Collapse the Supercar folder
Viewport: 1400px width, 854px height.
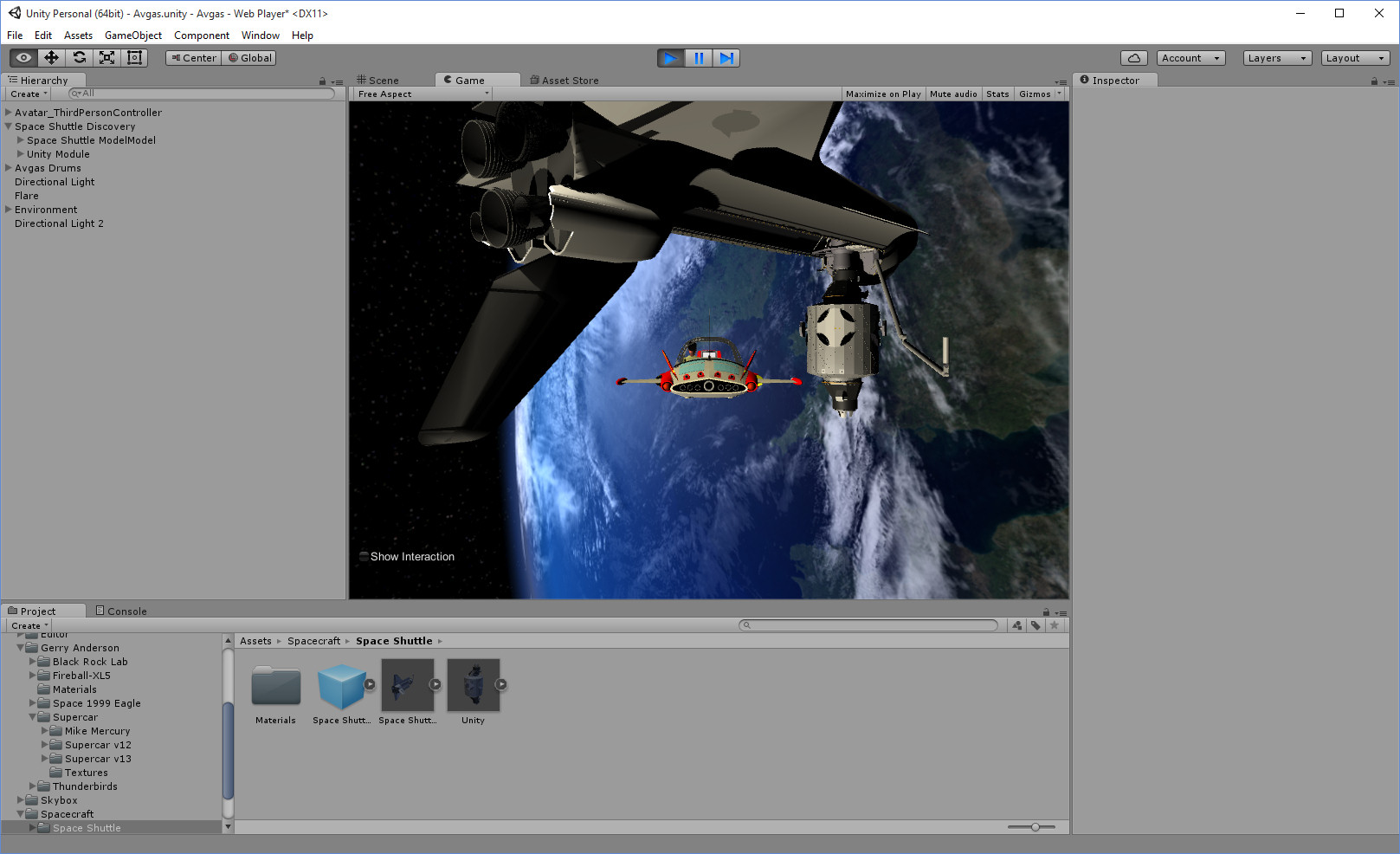[33, 717]
